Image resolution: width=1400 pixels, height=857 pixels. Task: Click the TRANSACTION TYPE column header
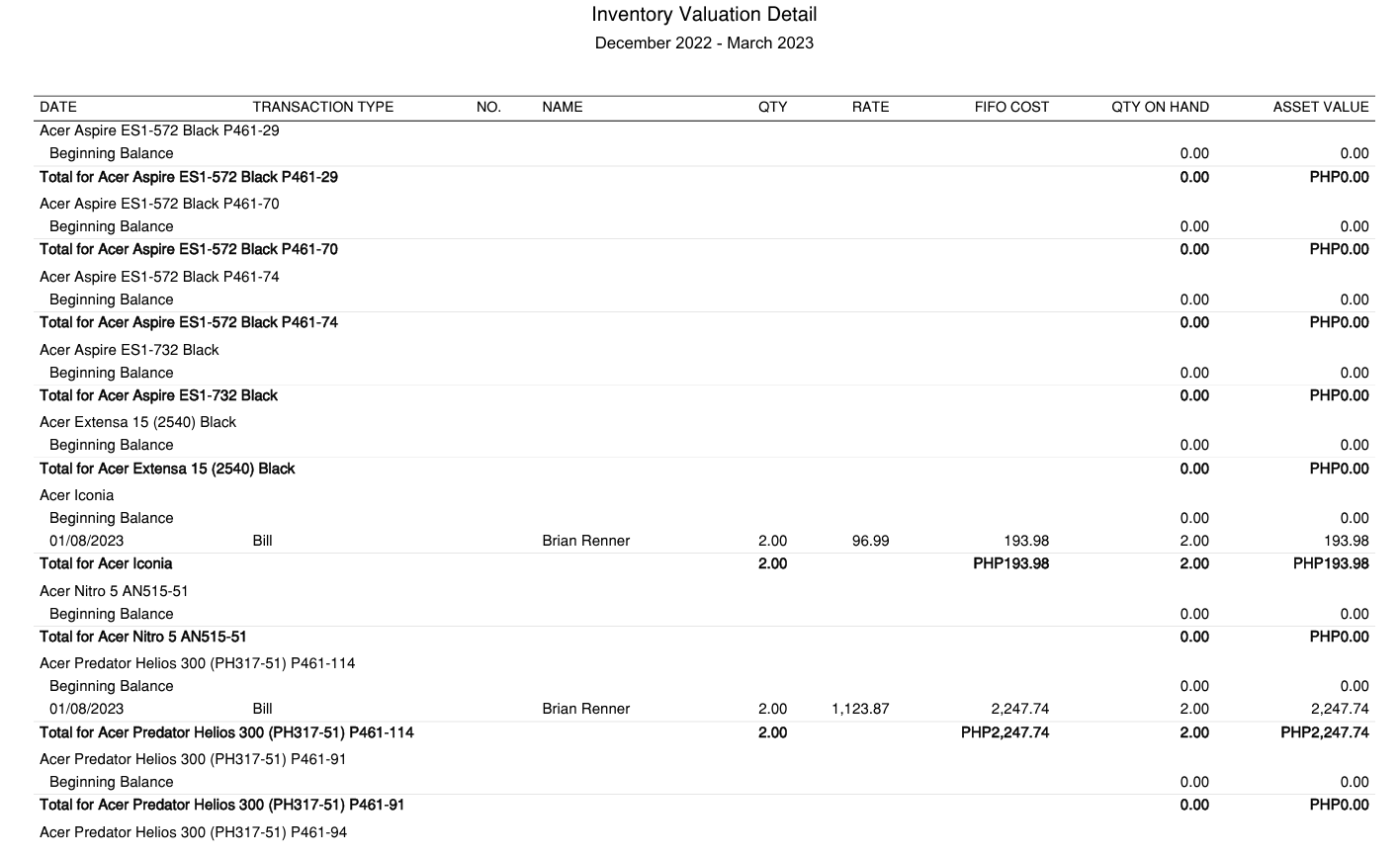[x=322, y=107]
